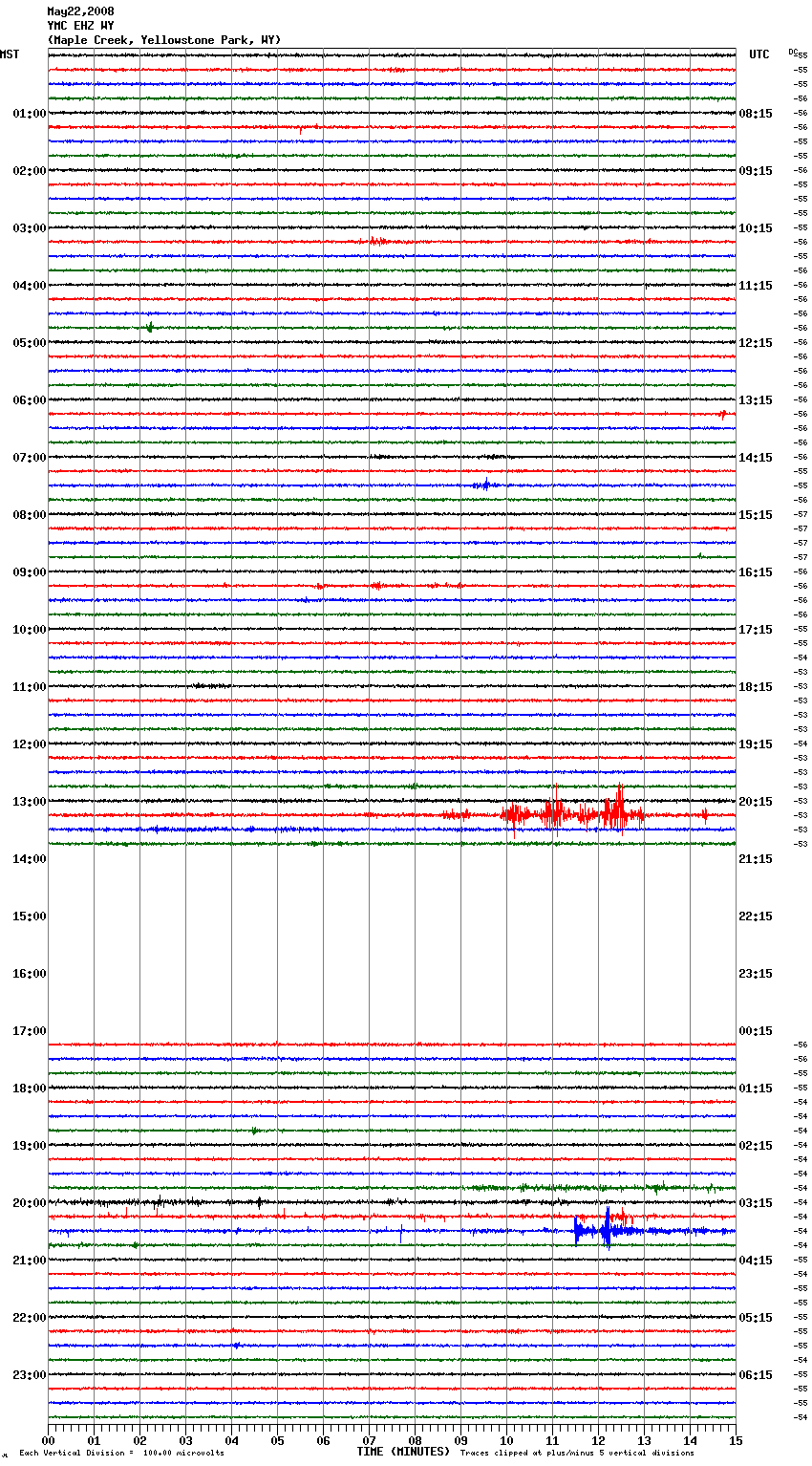The image size is (812, 1466).
Task: Click the 04:15 UTC time label
Action: (x=756, y=1261)
